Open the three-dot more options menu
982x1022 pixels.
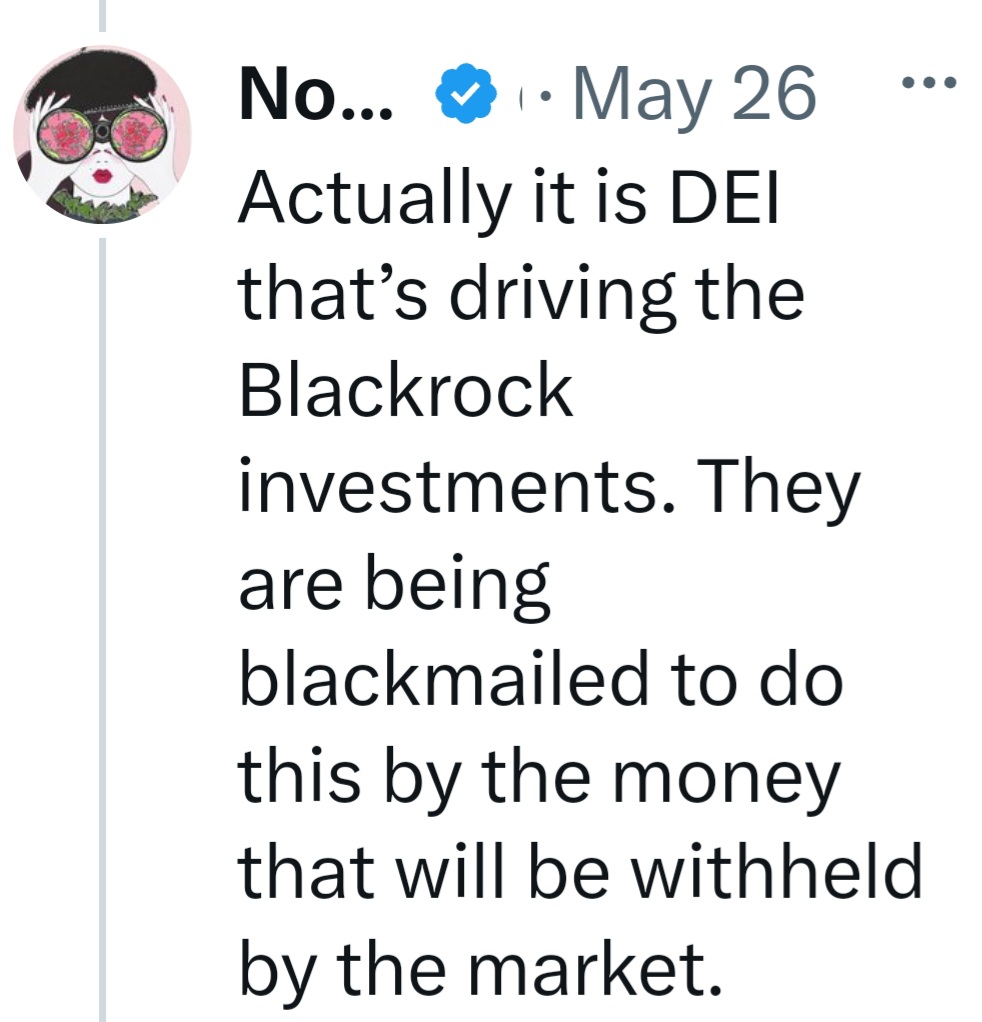928,82
